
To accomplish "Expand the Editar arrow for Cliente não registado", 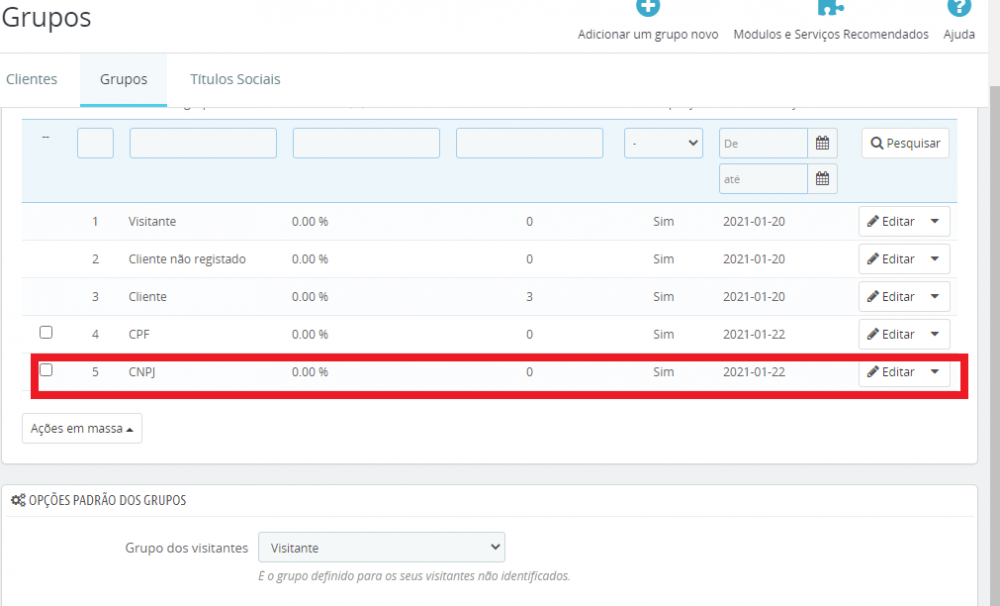I will coord(935,259).
